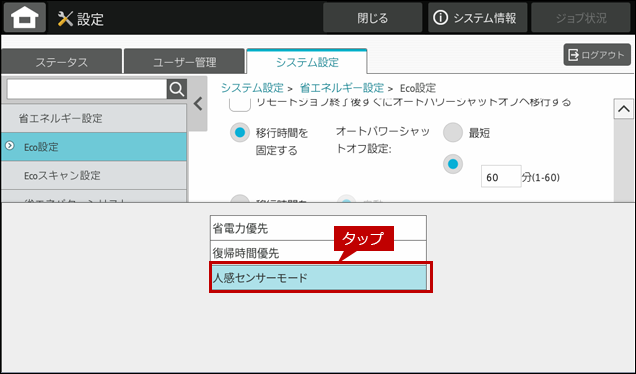Select the システム設定 tab
This screenshot has height=374, width=636.
pyautogui.click(x=307, y=62)
